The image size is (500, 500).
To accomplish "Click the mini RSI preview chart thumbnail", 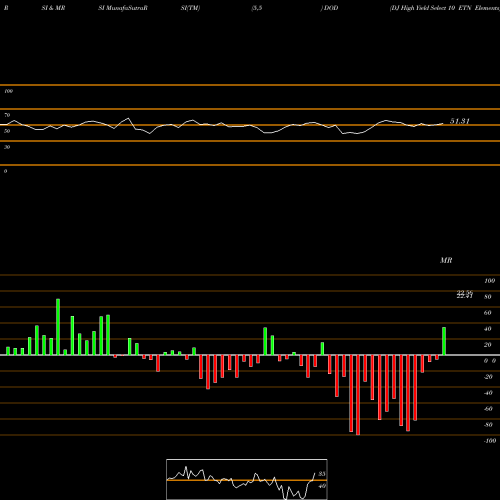I will pyautogui.click(x=247, y=479).
